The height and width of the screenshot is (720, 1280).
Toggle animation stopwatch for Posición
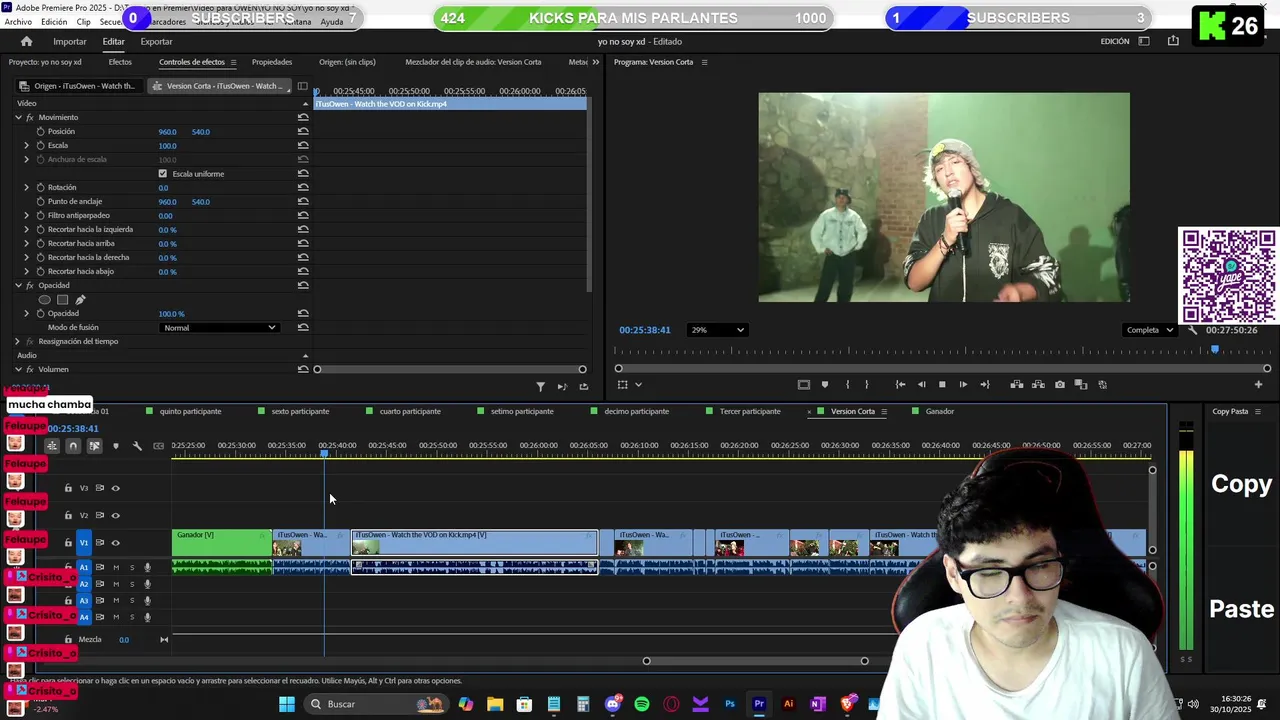pyautogui.click(x=40, y=131)
